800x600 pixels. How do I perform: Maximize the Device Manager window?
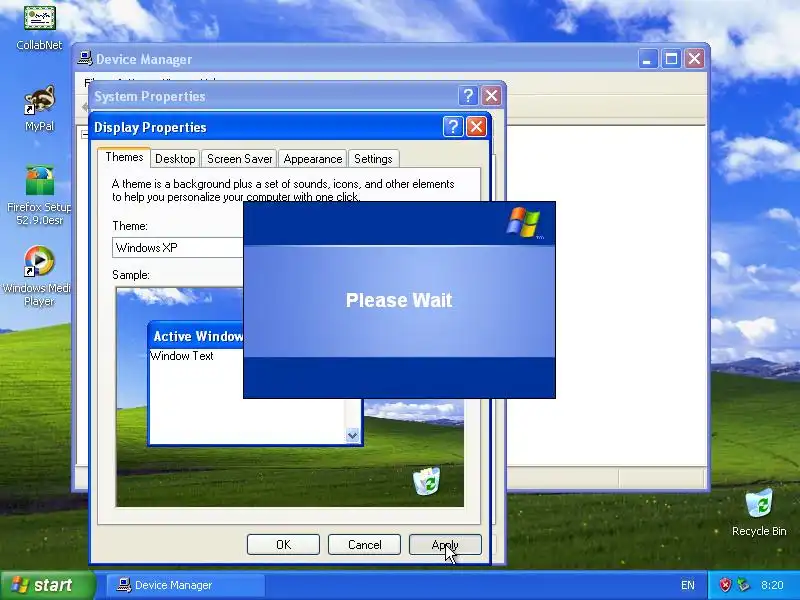tap(671, 59)
